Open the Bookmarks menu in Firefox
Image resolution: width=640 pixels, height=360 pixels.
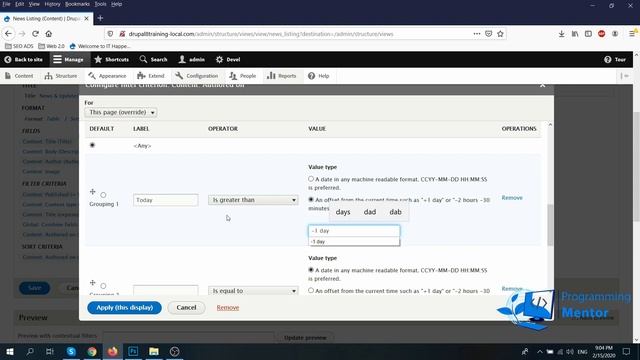77,4
